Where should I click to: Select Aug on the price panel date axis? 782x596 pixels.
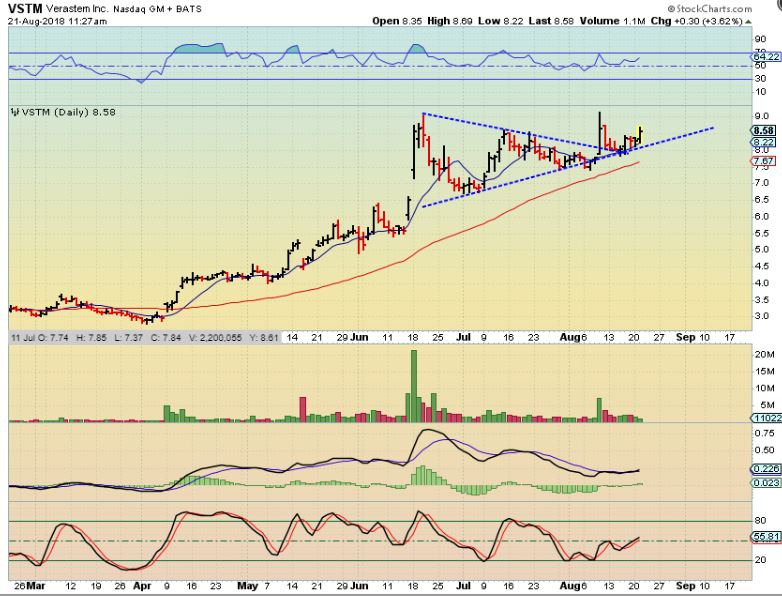tap(570, 338)
